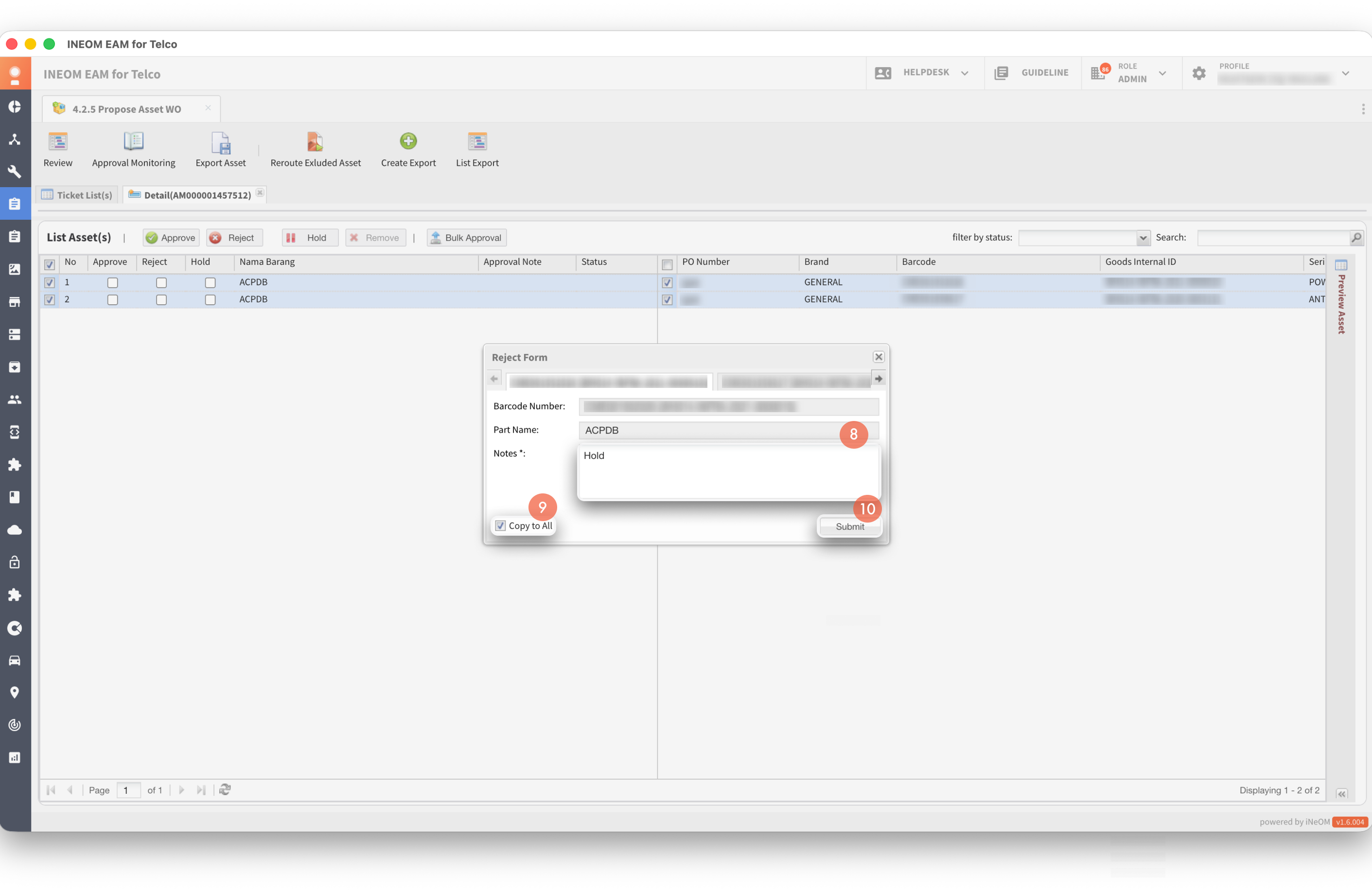Tick the Hold checkbox for row 2
The image size is (1372, 892).
click(x=211, y=299)
